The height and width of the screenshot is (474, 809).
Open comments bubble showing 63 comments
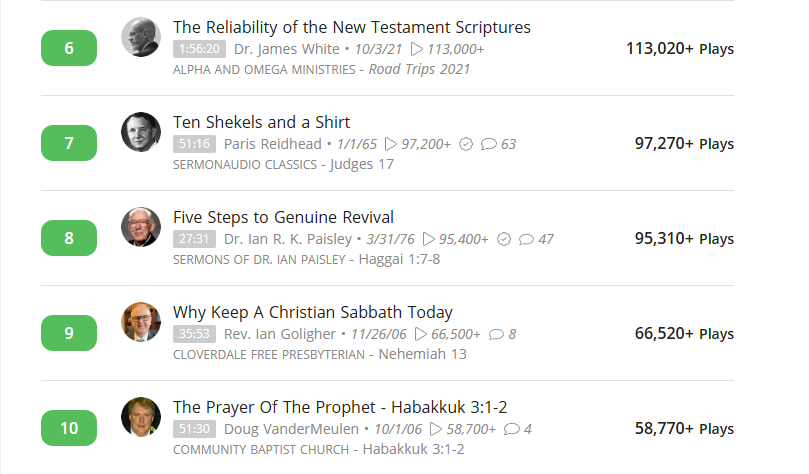pyautogui.click(x=489, y=144)
